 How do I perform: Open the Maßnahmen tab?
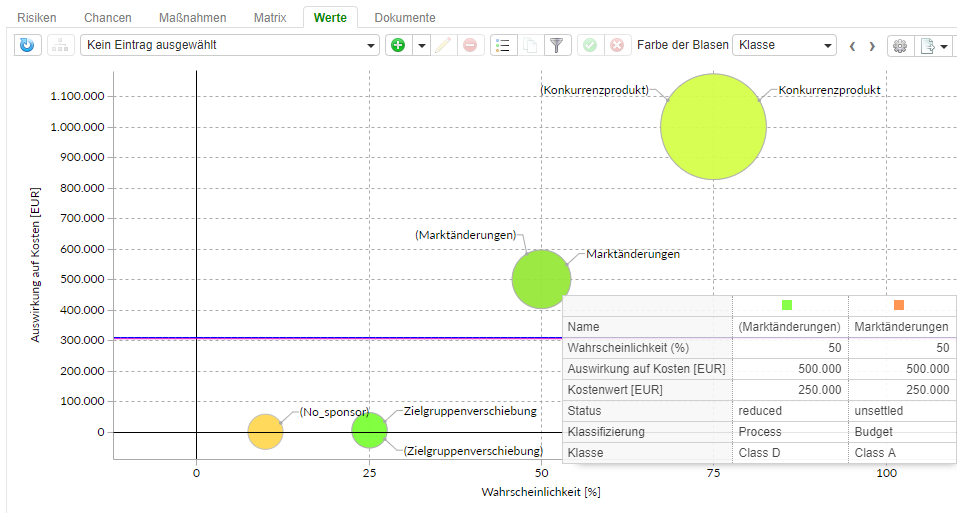pyautogui.click(x=193, y=18)
